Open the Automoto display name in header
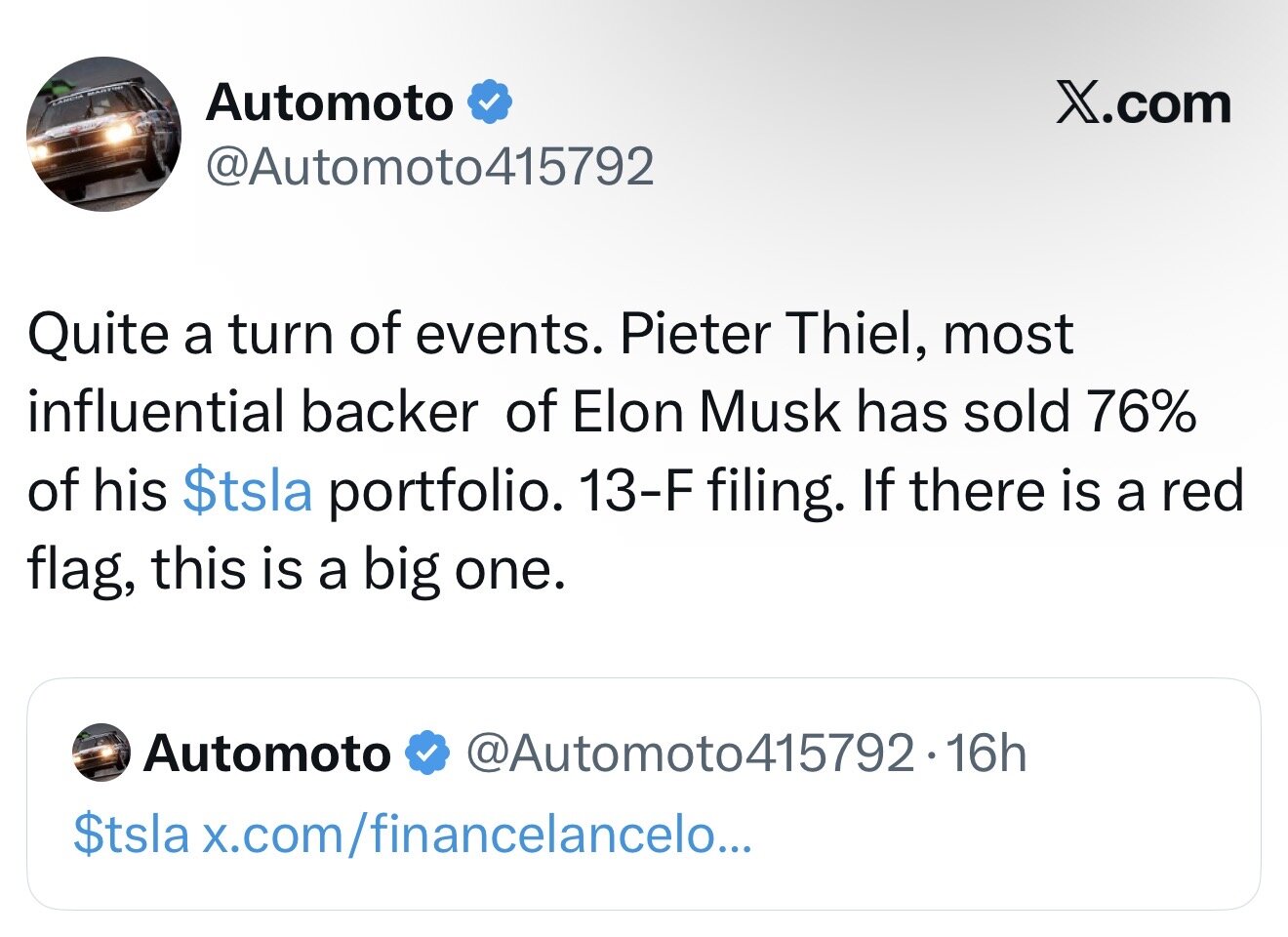 330,102
